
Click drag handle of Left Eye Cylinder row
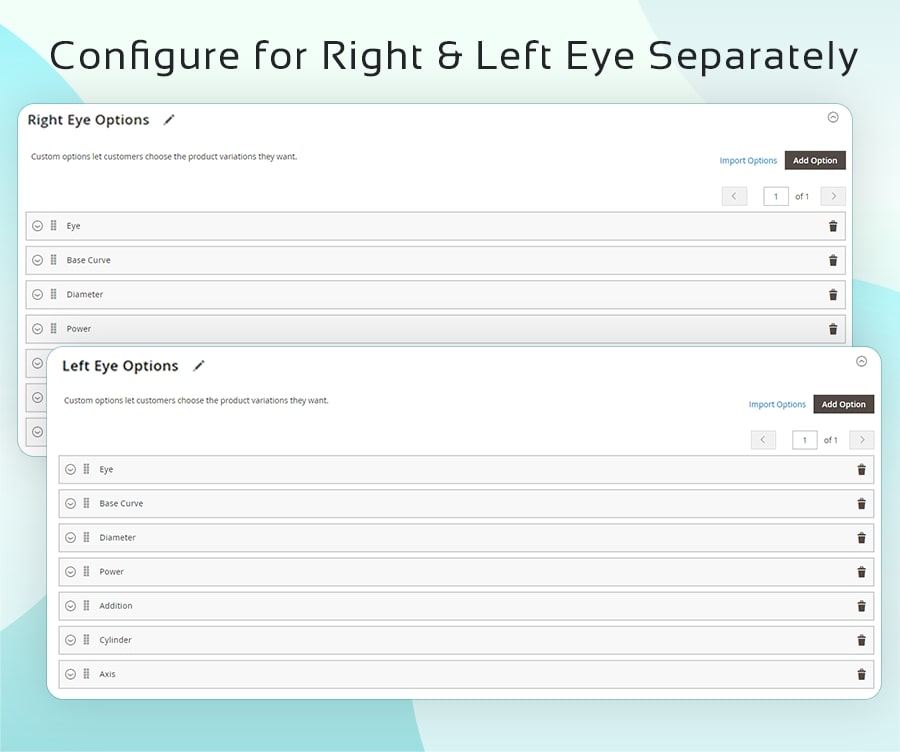[x=86, y=640]
